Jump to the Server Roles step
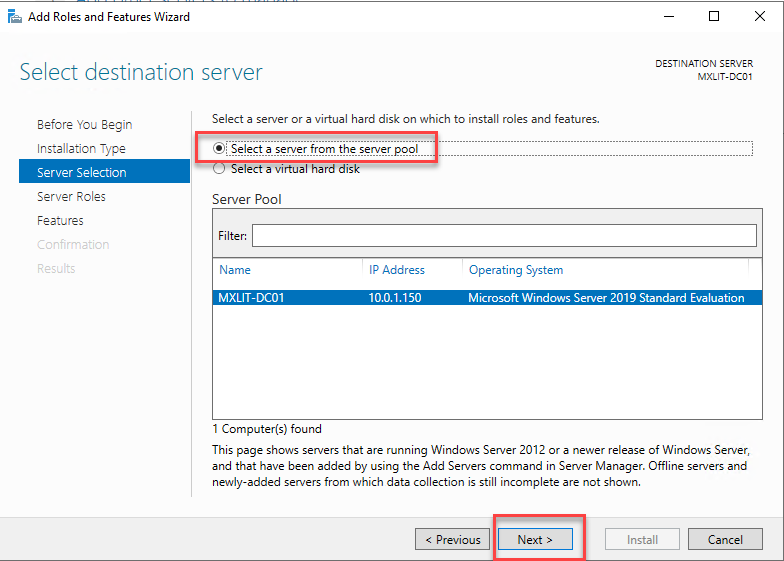The width and height of the screenshot is (784, 561). pos(71,197)
